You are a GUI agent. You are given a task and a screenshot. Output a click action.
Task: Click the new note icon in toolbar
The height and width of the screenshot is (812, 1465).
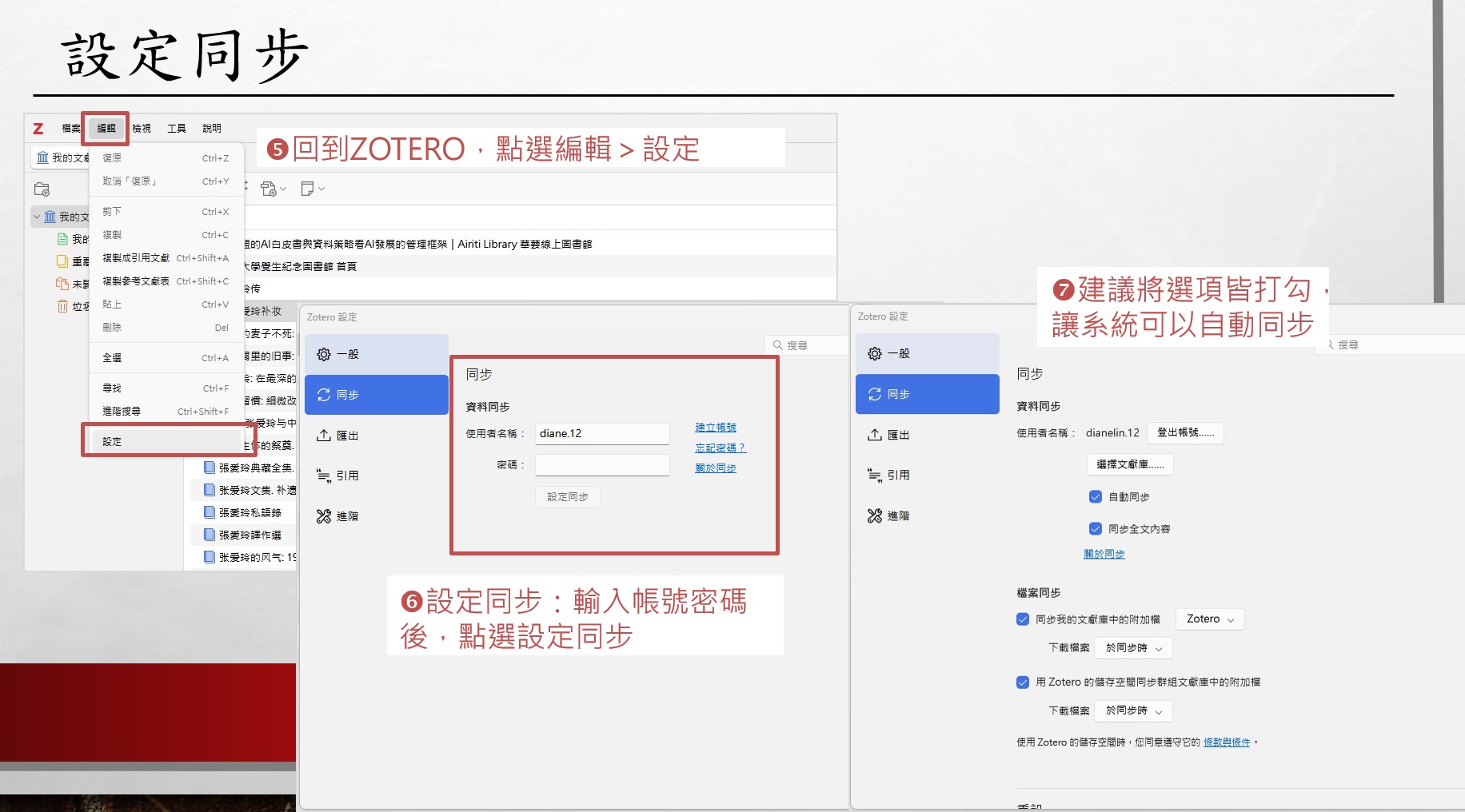[307, 189]
